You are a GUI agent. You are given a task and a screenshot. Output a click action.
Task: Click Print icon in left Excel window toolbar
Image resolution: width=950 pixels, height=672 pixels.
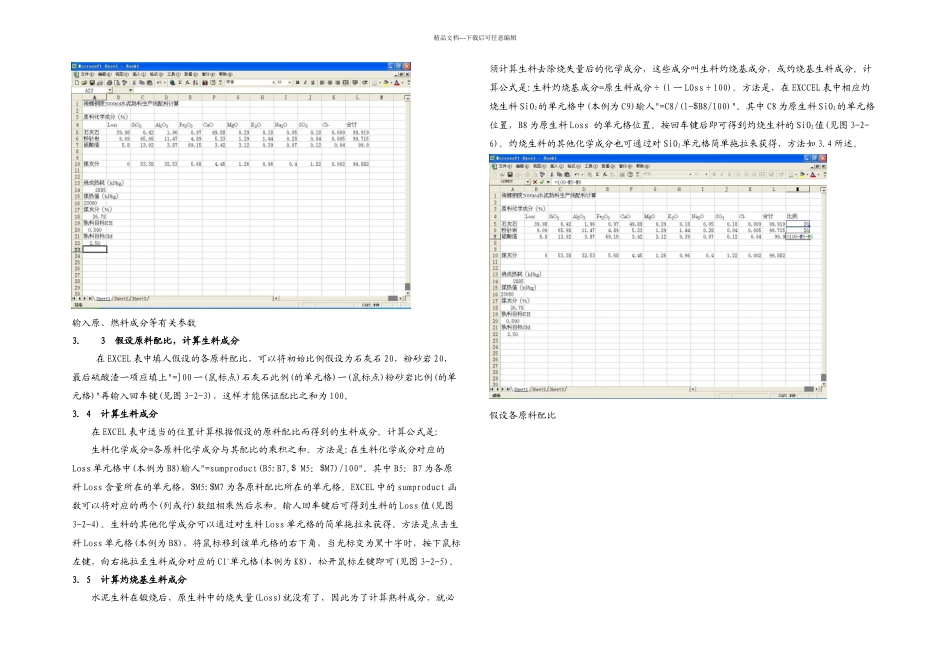click(x=109, y=82)
